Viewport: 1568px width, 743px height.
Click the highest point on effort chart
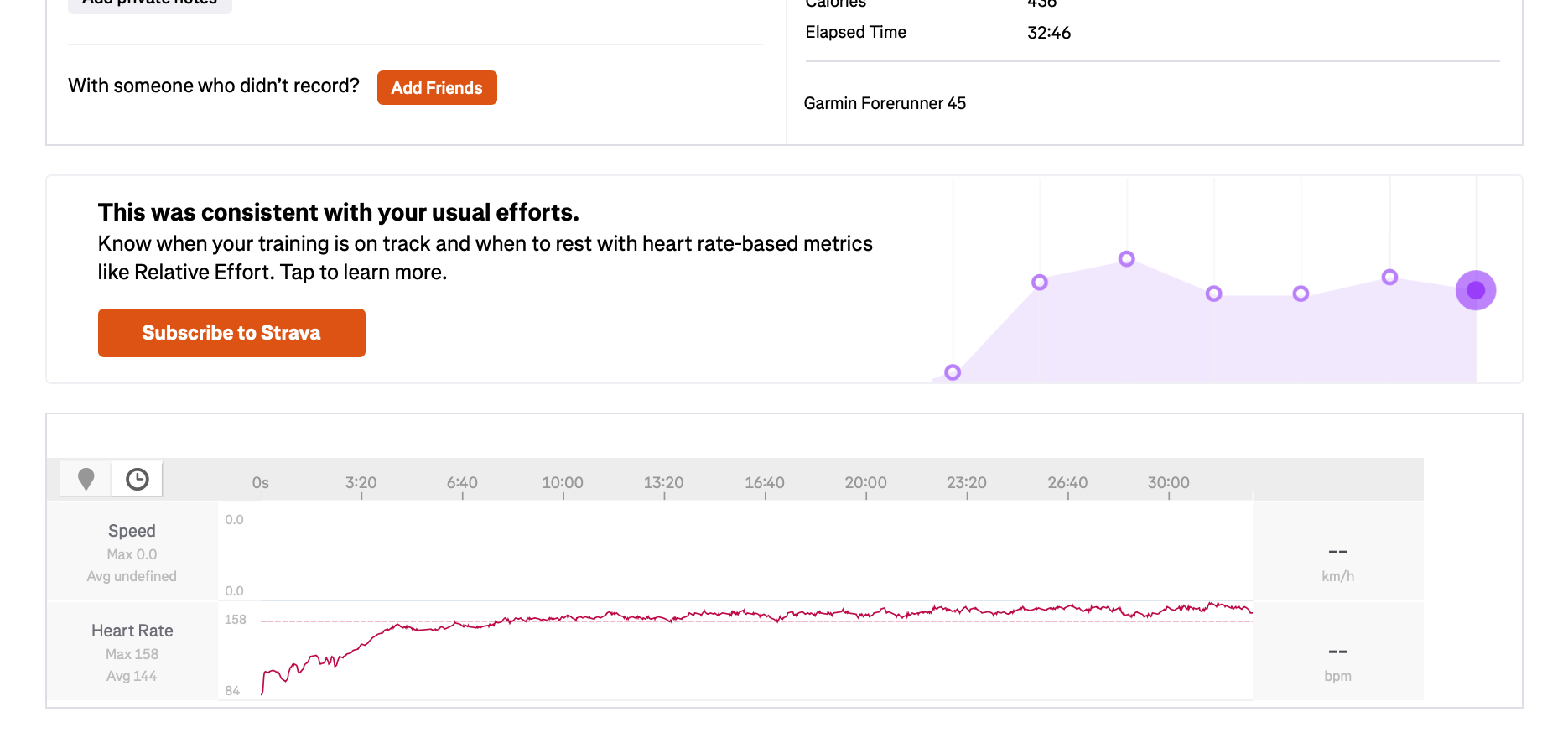click(1127, 258)
